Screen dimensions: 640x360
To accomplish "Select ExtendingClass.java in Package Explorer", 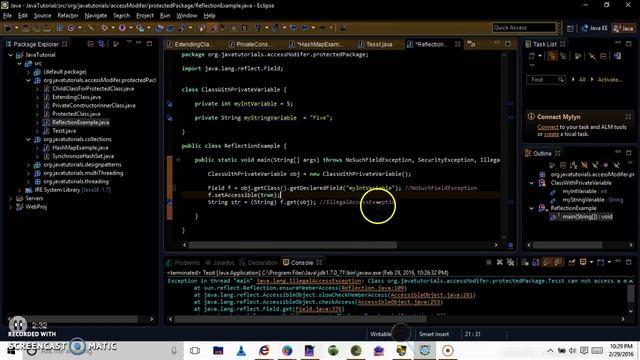I will coord(76,97).
